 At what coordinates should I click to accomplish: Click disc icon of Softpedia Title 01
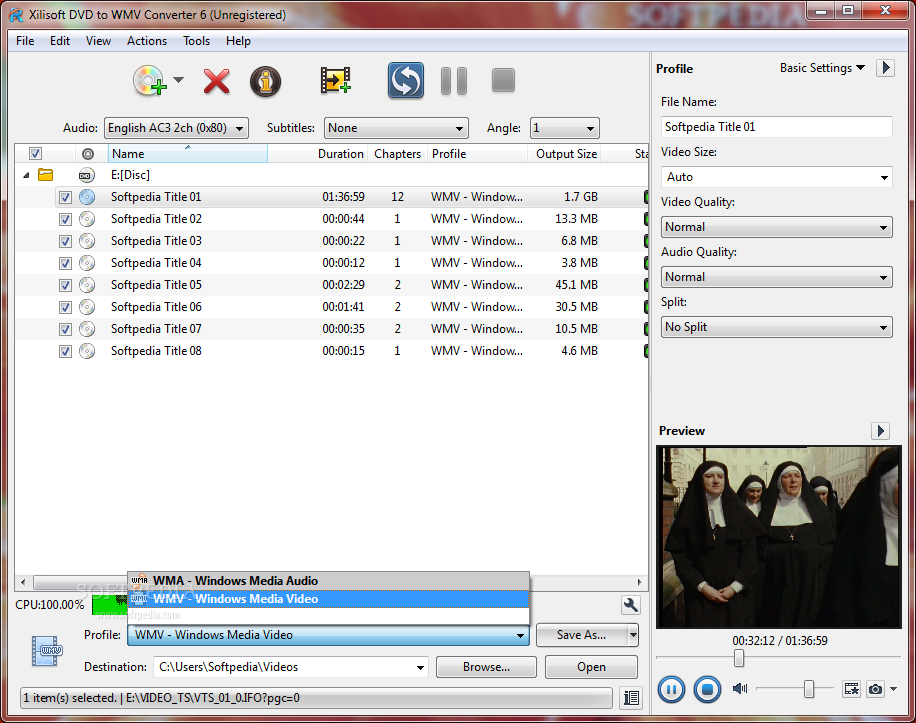click(87, 197)
